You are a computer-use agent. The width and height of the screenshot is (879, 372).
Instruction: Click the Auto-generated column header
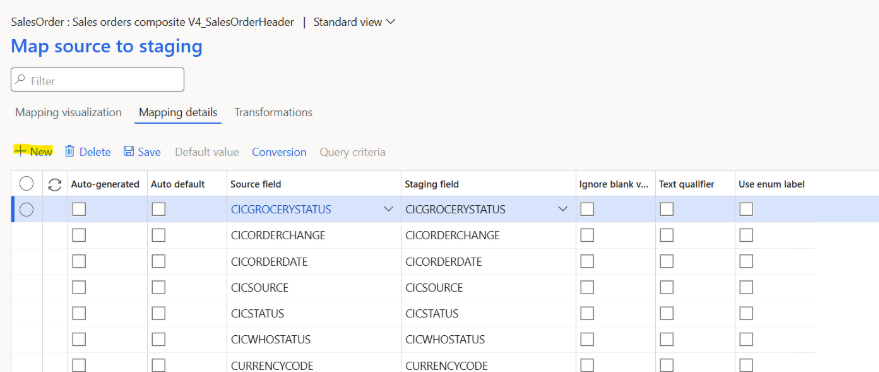click(x=105, y=184)
